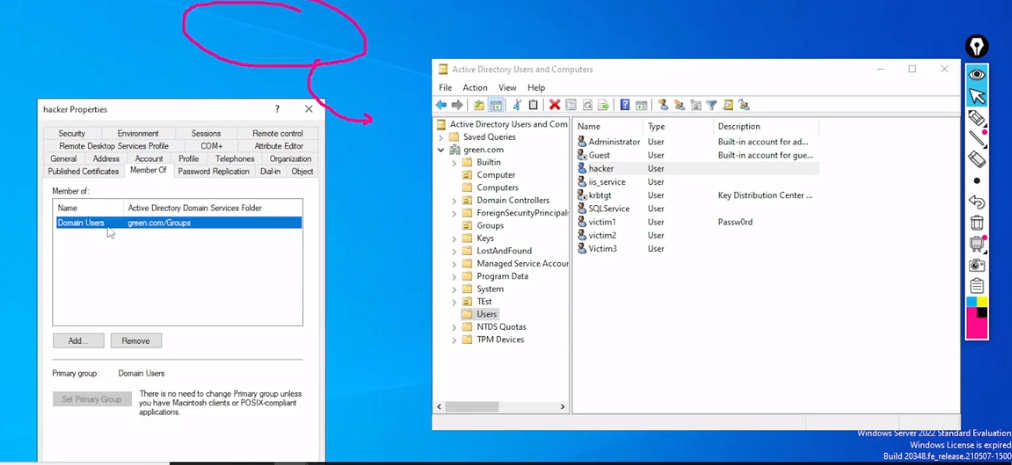The height and width of the screenshot is (465, 1012).
Task: Click the help question mark in hacker Properties
Action: pos(277,109)
